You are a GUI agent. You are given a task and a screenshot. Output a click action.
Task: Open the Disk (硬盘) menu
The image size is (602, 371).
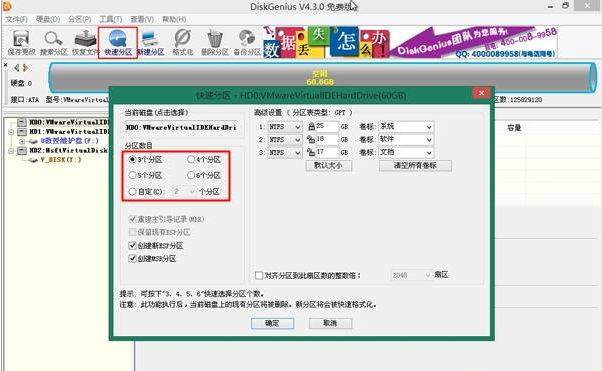48,19
